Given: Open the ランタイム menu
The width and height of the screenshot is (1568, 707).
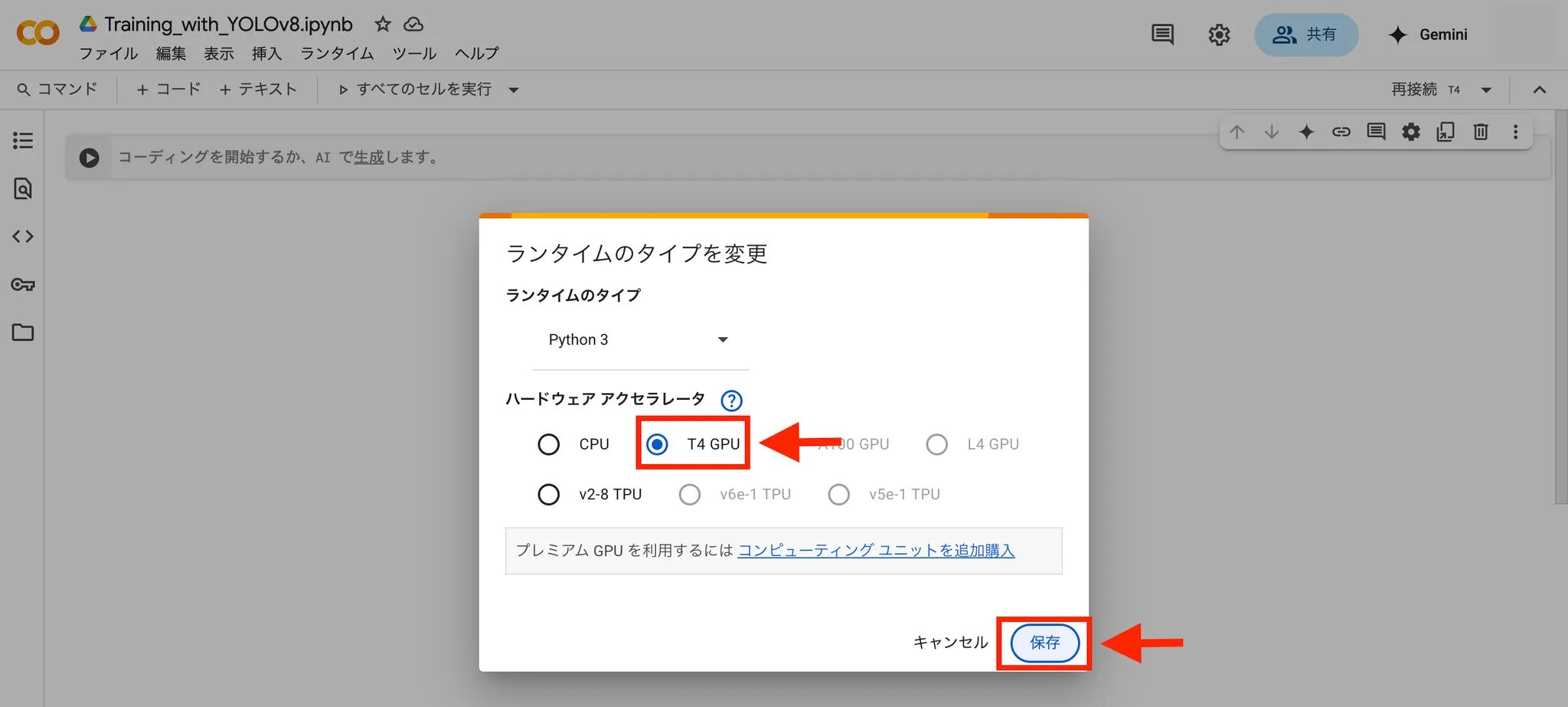Looking at the screenshot, I should pyautogui.click(x=337, y=54).
